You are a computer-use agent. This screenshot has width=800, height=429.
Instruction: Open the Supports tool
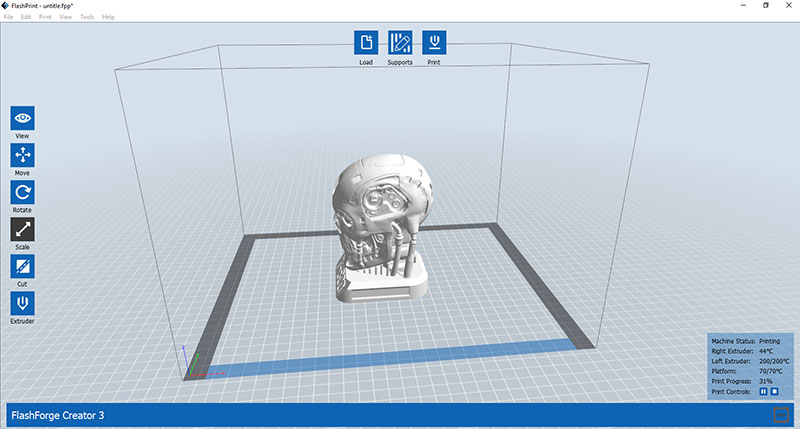point(400,42)
